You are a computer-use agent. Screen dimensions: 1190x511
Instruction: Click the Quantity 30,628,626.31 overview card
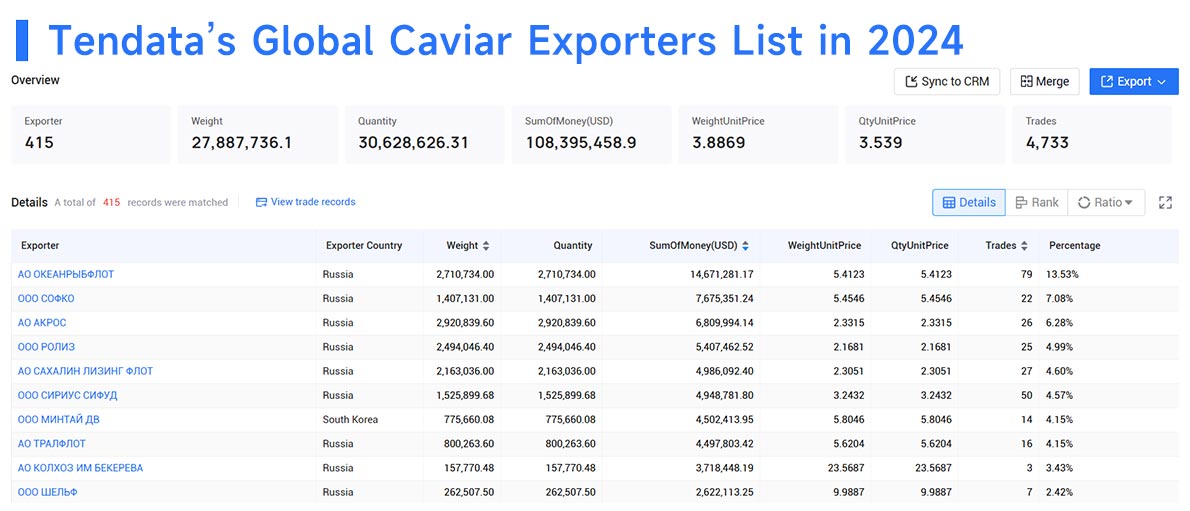click(x=424, y=134)
